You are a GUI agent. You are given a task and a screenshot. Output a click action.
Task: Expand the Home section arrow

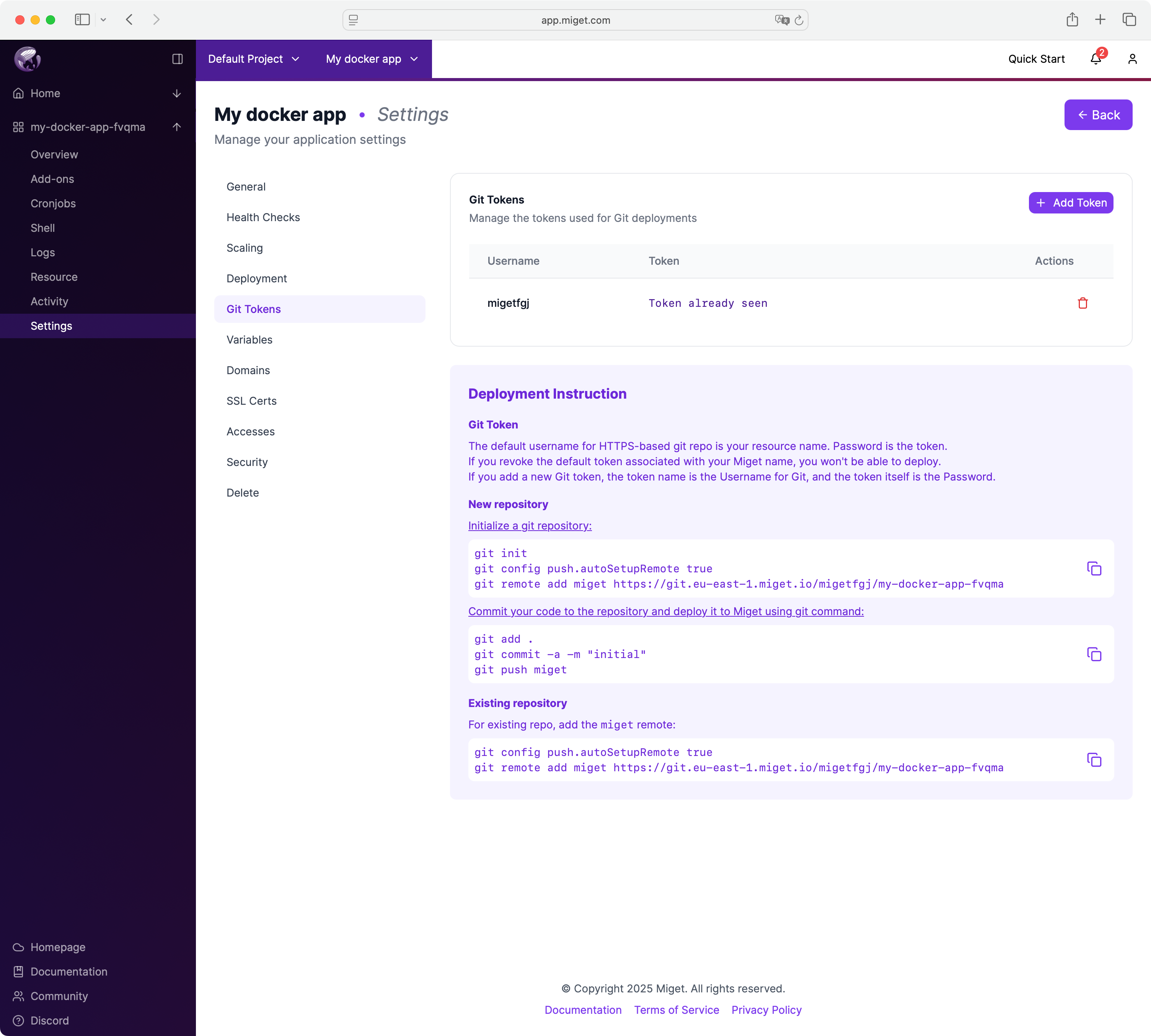pyautogui.click(x=177, y=93)
